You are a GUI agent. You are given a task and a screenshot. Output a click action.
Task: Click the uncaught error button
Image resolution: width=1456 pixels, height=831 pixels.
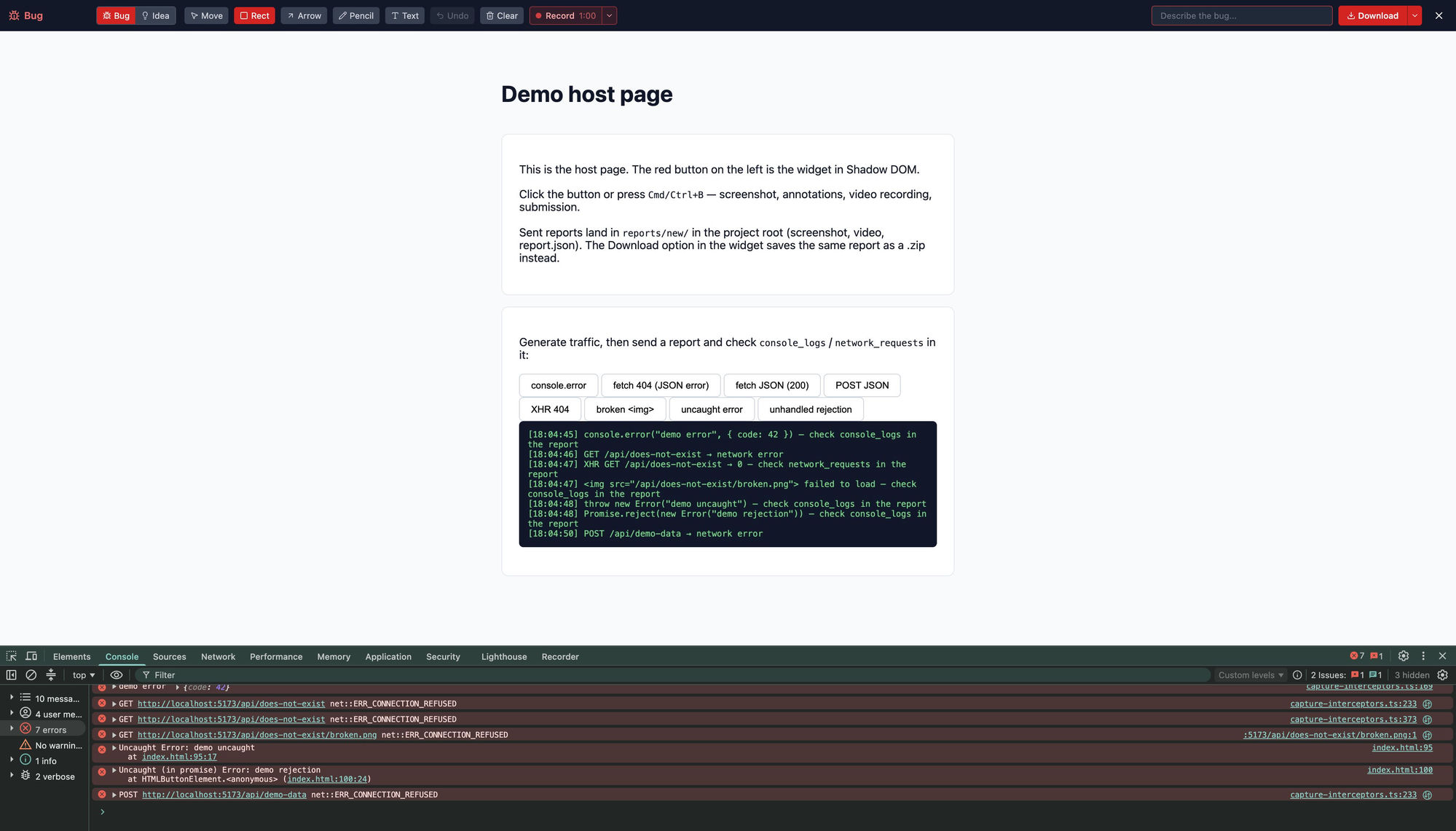pos(712,409)
